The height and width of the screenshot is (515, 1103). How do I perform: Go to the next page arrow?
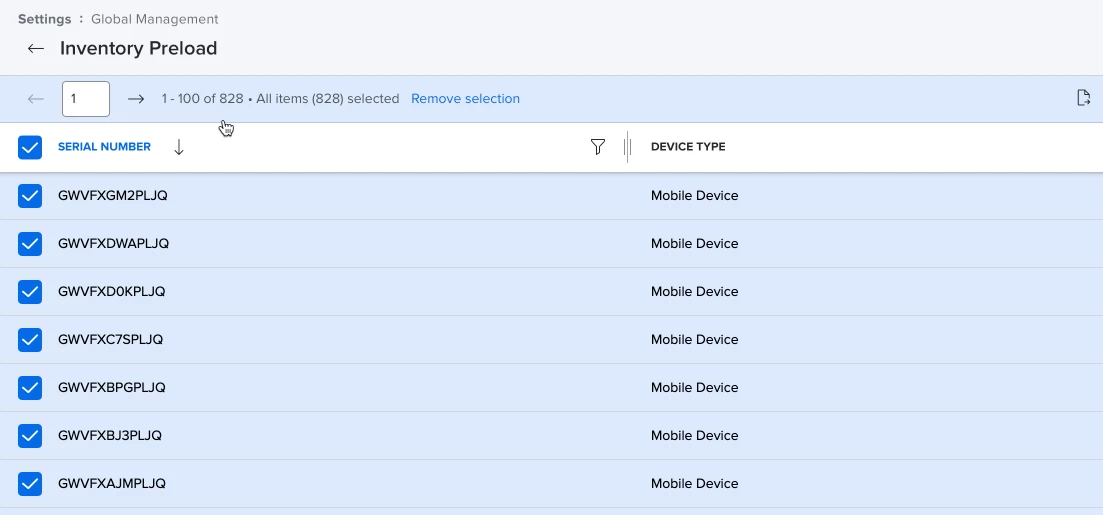136,99
